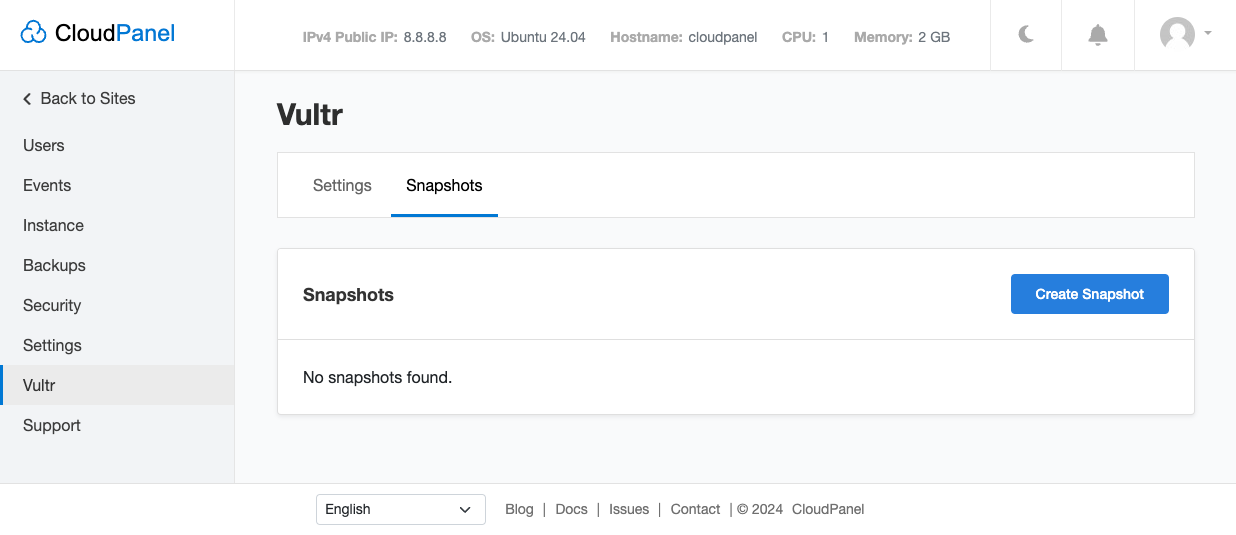Select the Vultr sidebar item
Viewport: 1236px width, 535px height.
pos(39,385)
